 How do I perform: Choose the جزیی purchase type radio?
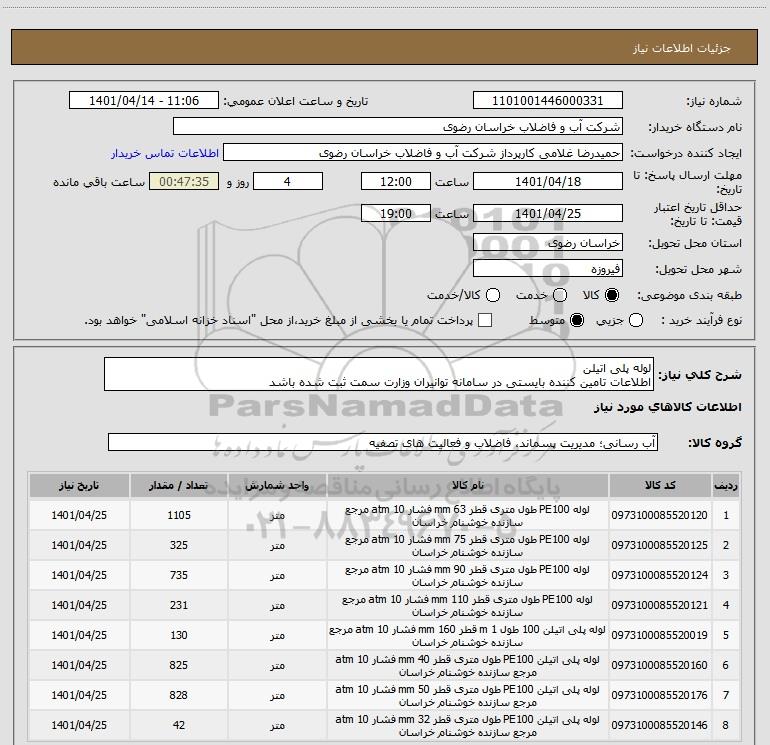636,321
